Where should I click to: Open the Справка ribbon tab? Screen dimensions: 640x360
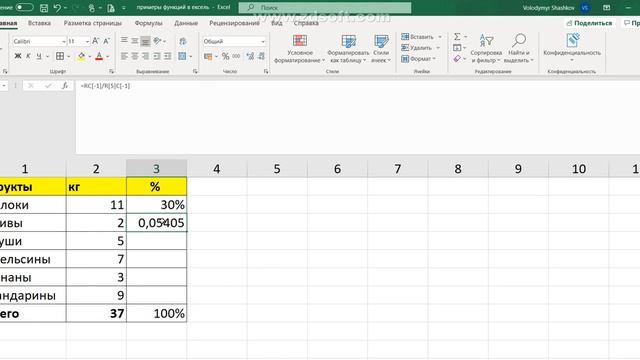pos(306,23)
